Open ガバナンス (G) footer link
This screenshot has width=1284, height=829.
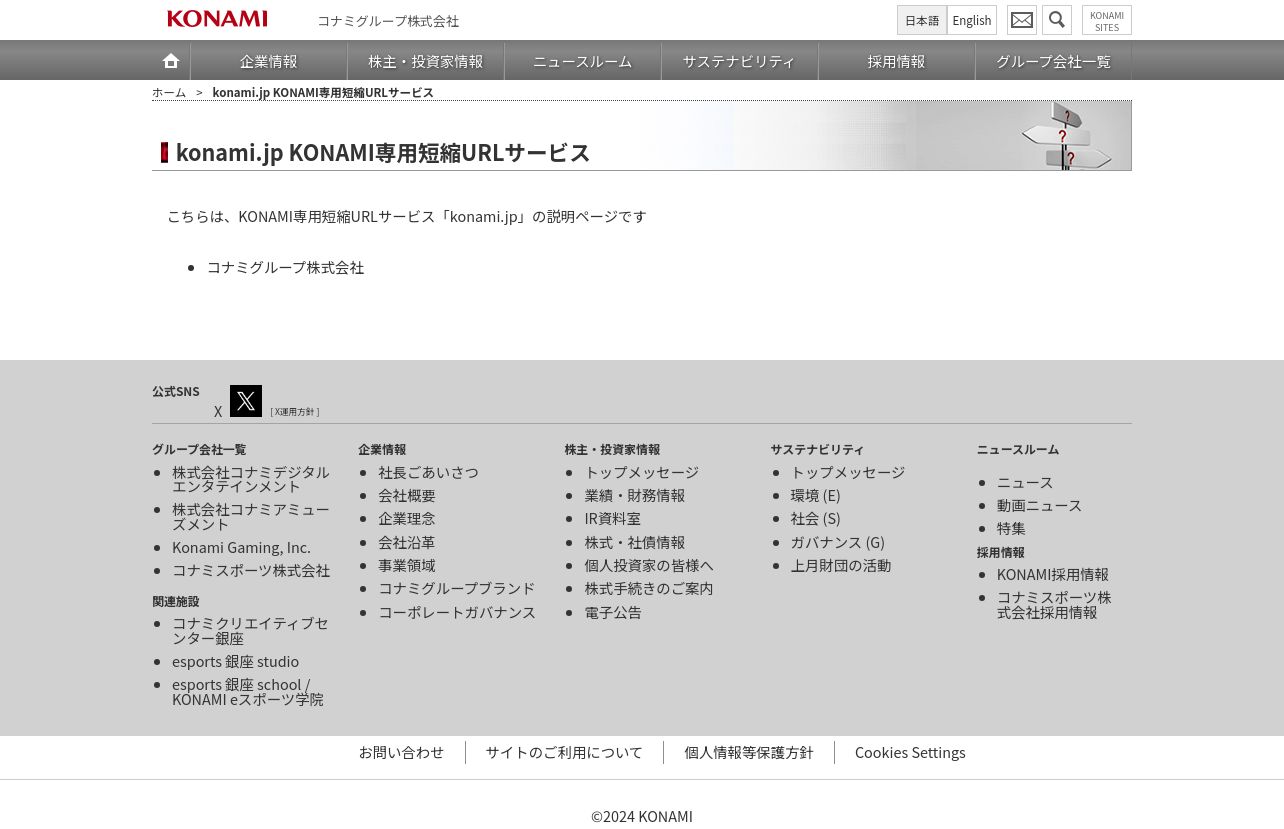tap(838, 542)
